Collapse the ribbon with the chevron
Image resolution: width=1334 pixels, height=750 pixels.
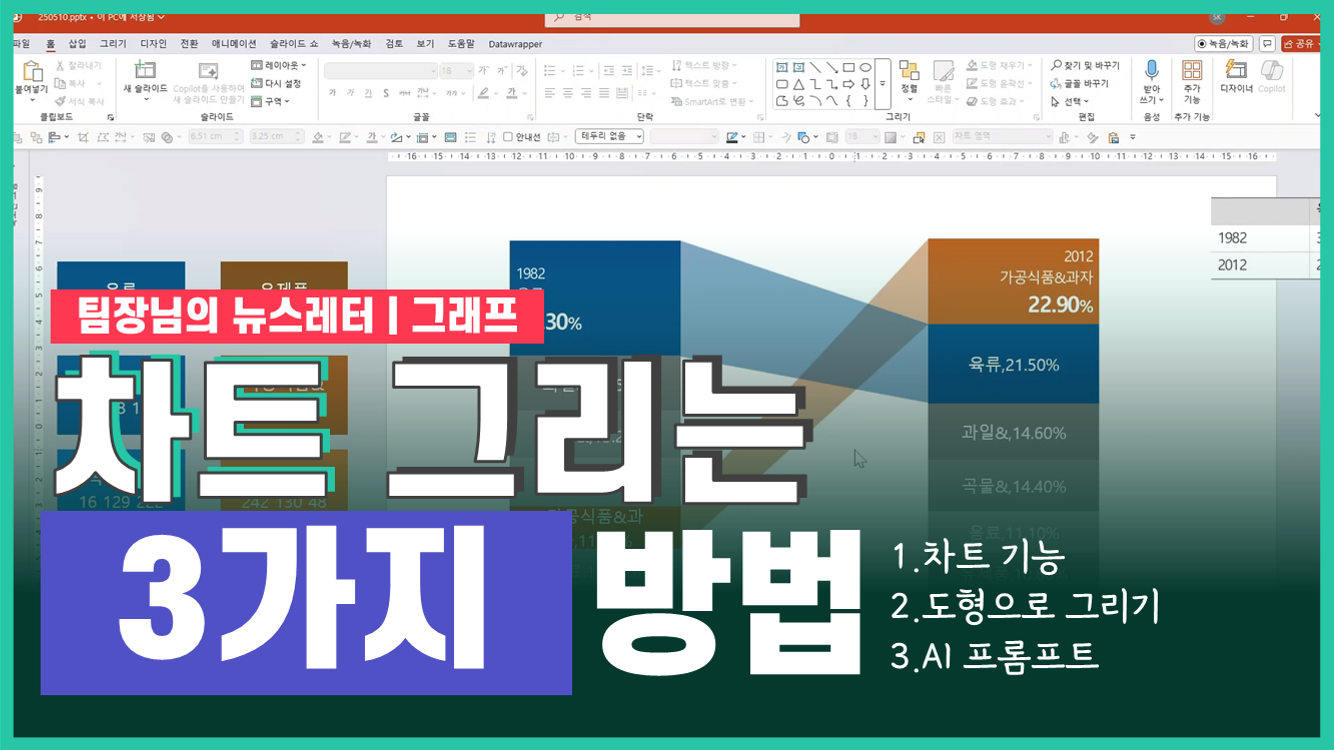[x=1317, y=116]
